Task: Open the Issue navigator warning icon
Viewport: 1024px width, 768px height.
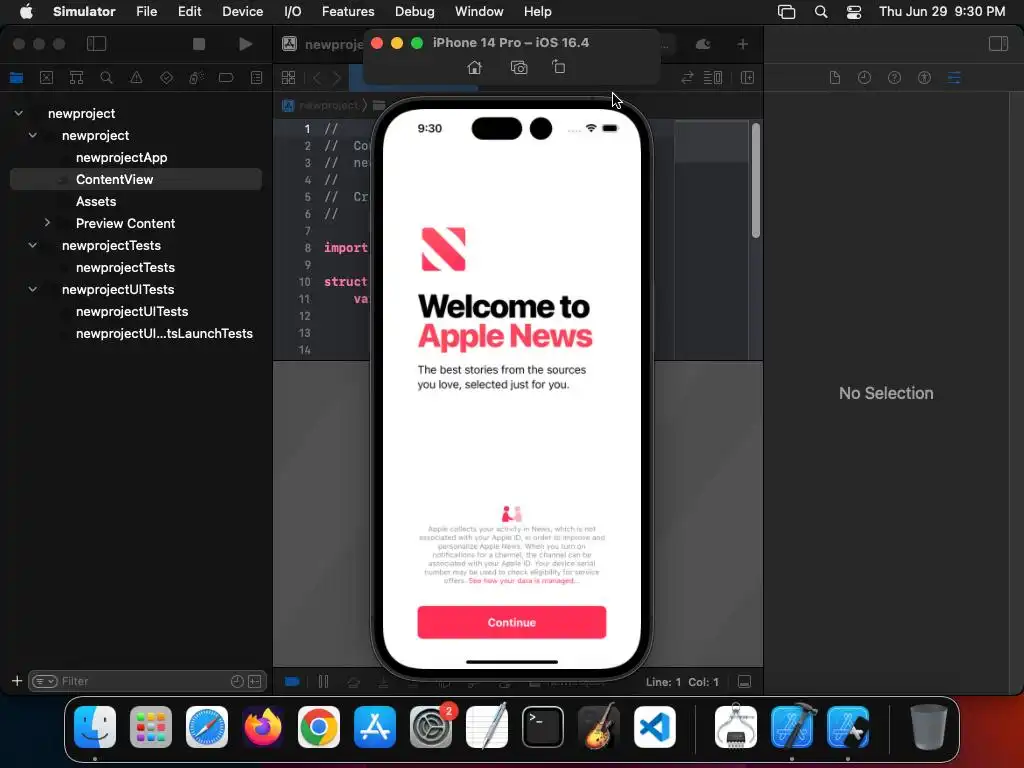Action: coord(136,78)
